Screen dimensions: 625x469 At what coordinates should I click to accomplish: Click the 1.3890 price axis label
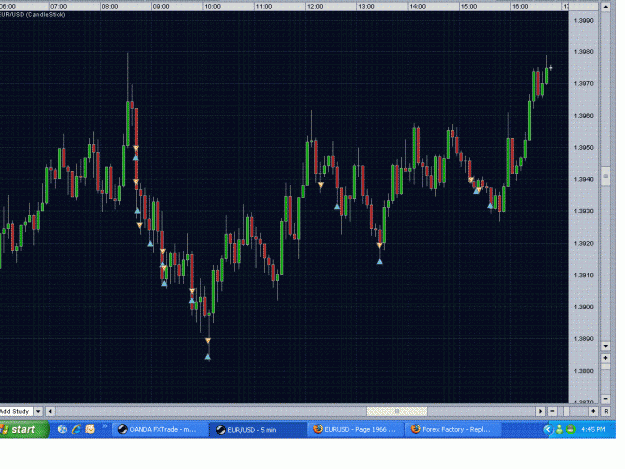click(x=583, y=339)
